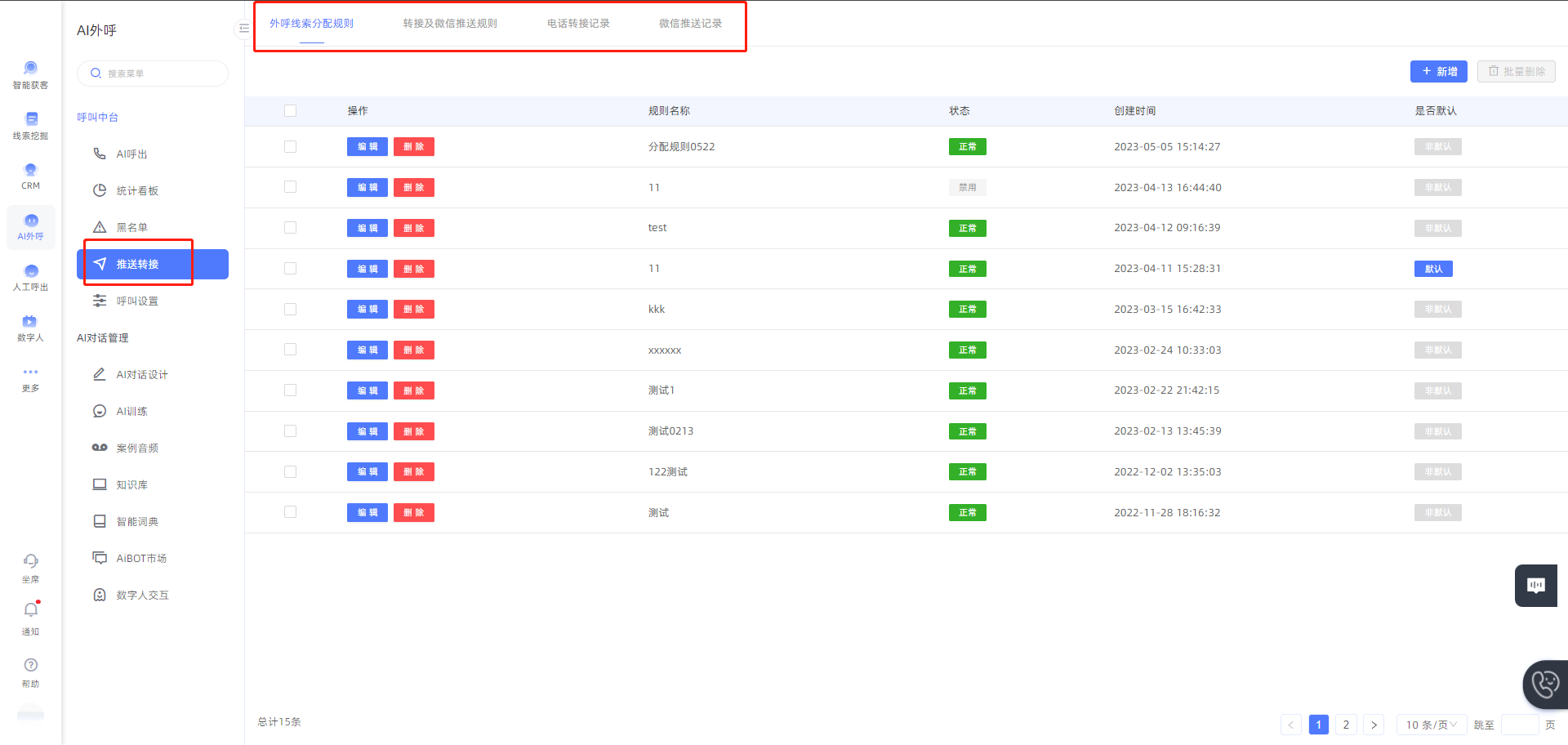Click the 默认 tag for 2023-04-11 rule
1568x745 pixels.
click(x=1433, y=269)
